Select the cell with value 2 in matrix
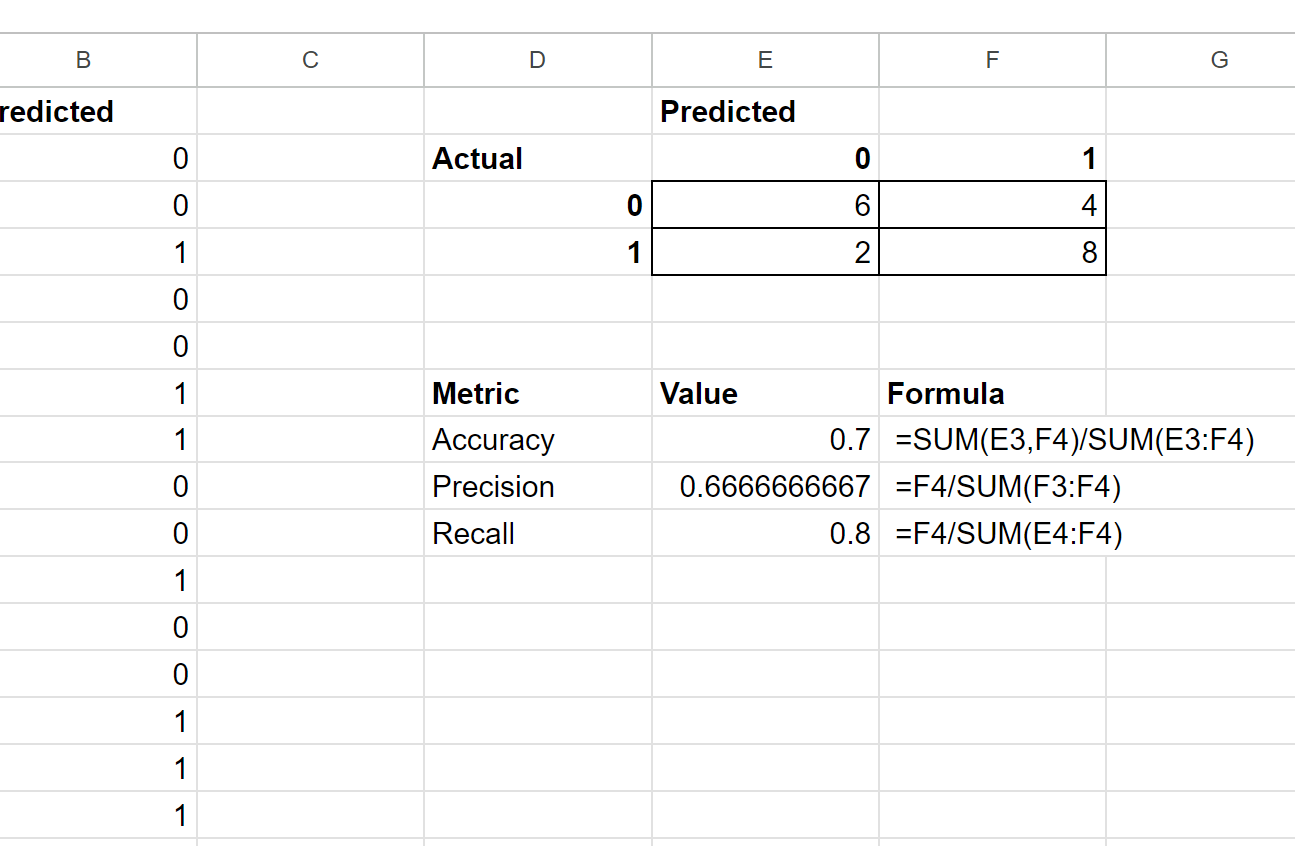 (x=765, y=252)
